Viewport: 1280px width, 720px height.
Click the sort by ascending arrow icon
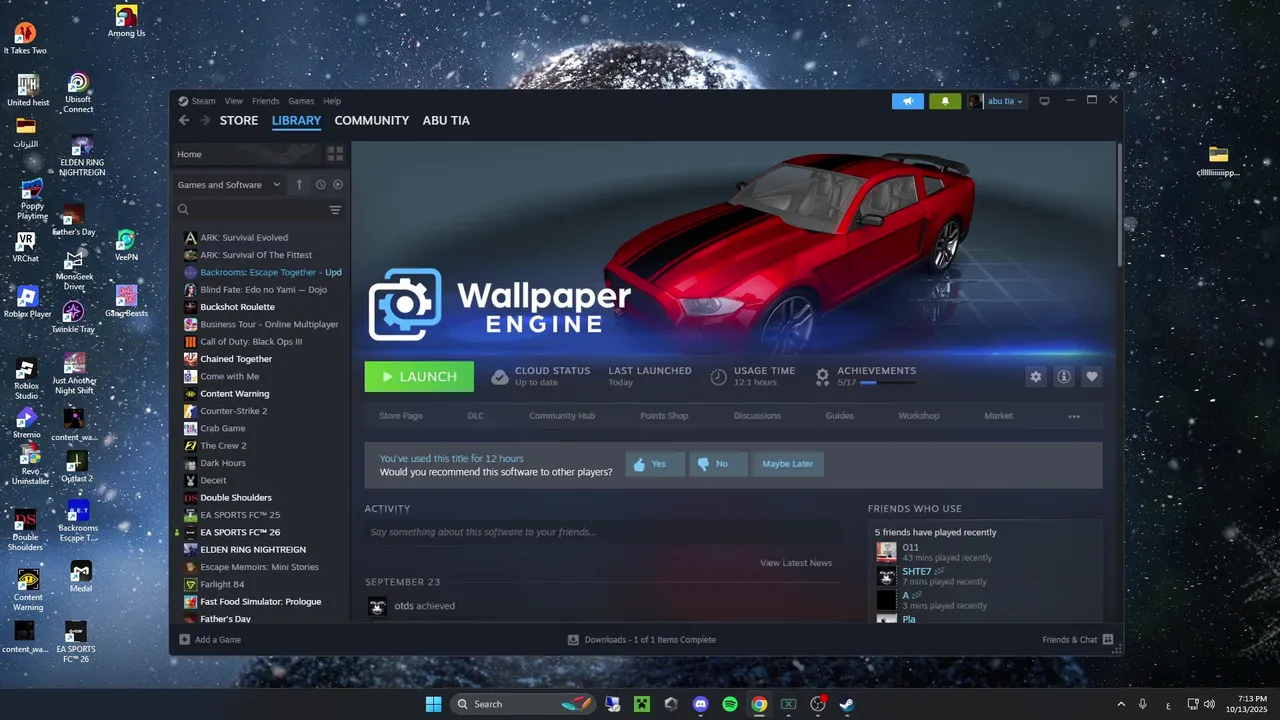pyautogui.click(x=299, y=184)
